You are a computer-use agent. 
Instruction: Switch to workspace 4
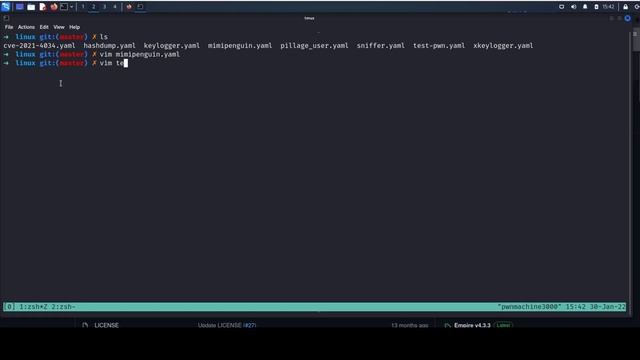(x=115, y=7)
